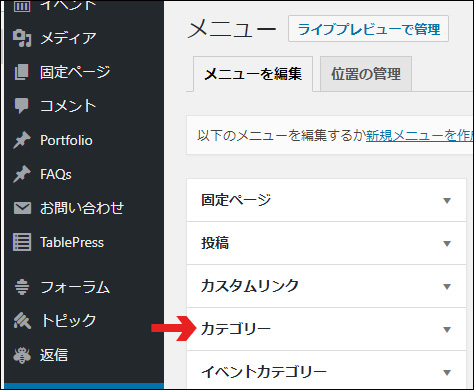474x390 pixels.
Task: Expand the カテゴリー section arrow
Action: 447,330
